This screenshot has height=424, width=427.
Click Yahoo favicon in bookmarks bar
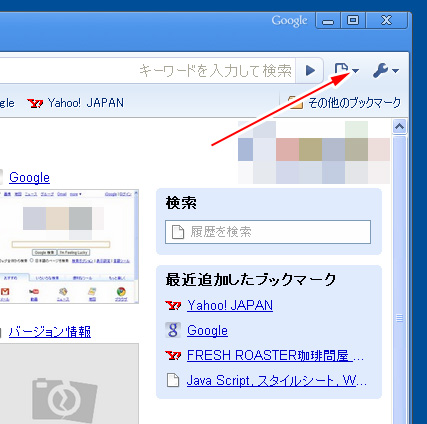point(35,103)
